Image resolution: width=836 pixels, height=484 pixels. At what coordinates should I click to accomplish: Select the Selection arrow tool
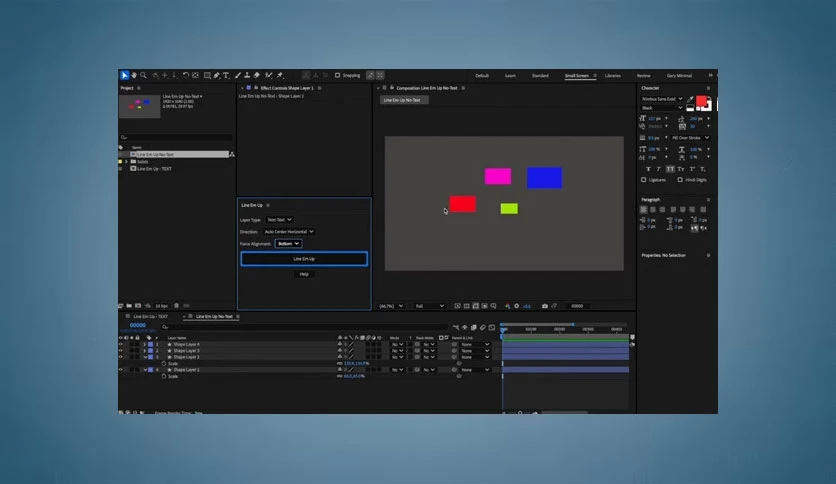[124, 75]
